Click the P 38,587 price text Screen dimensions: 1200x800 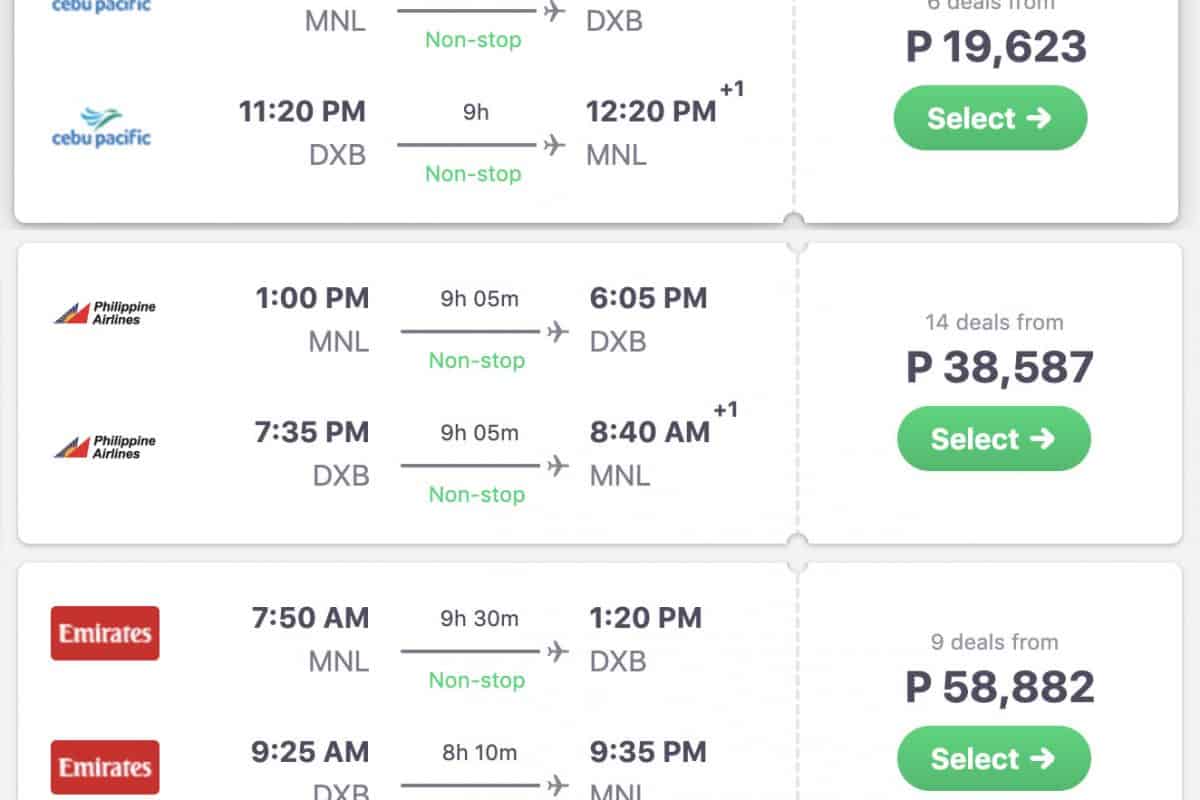point(999,367)
